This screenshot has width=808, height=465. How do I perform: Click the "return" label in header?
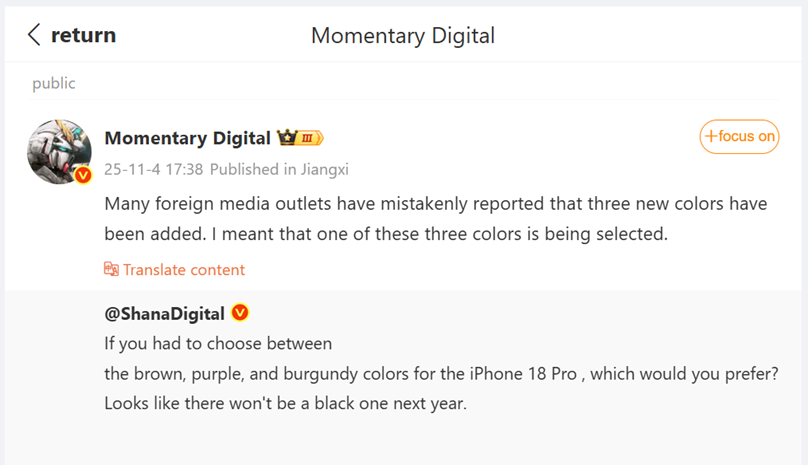[x=83, y=35]
